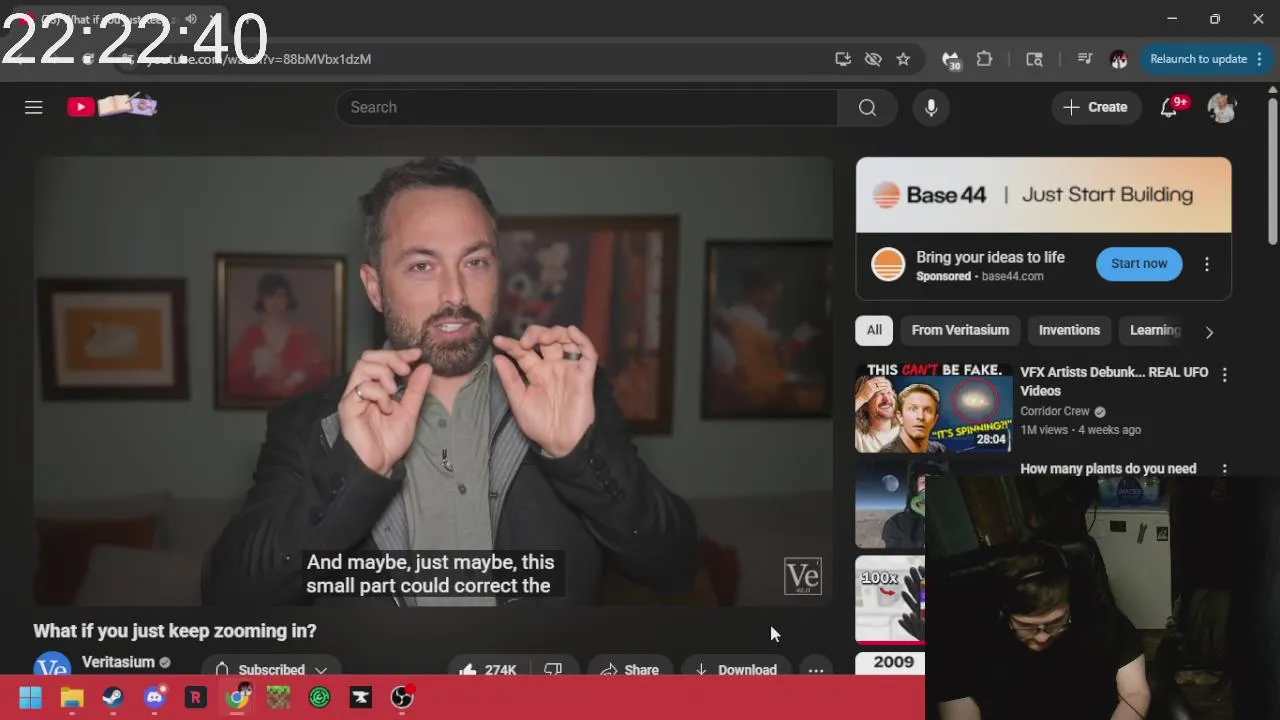This screenshot has width=1280, height=720.
Task: Open the Chrome profile avatar
Action: (1119, 59)
